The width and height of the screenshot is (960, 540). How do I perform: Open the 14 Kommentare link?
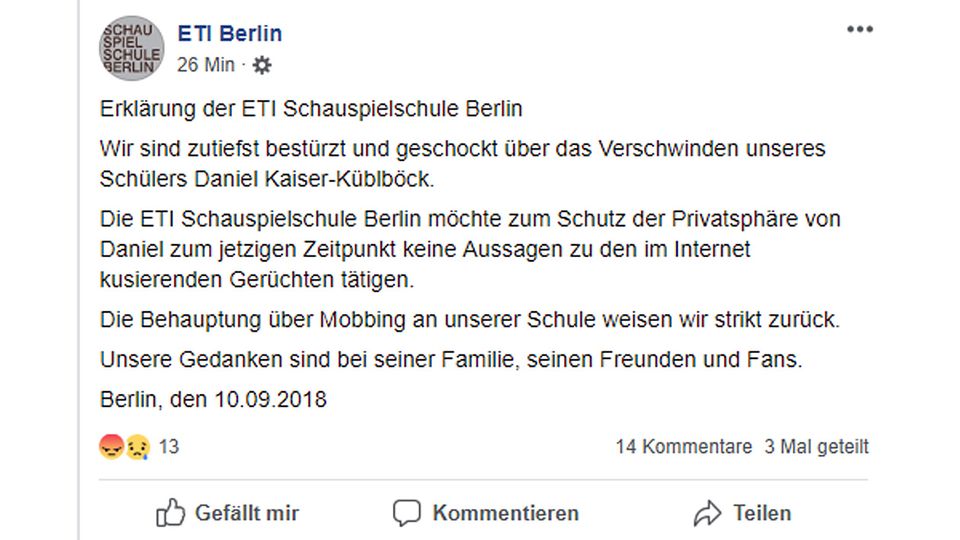pyautogui.click(x=683, y=447)
